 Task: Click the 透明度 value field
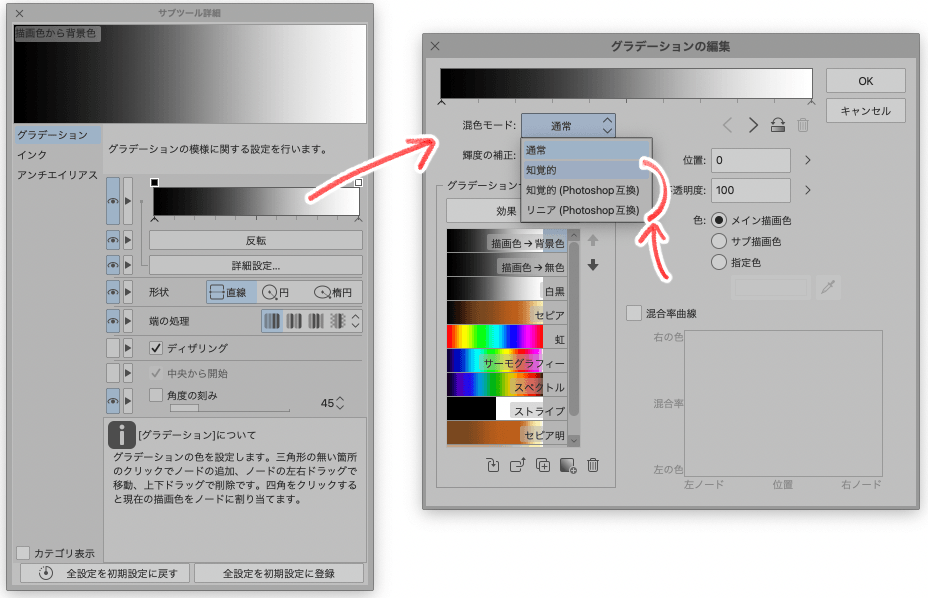pyautogui.click(x=750, y=190)
